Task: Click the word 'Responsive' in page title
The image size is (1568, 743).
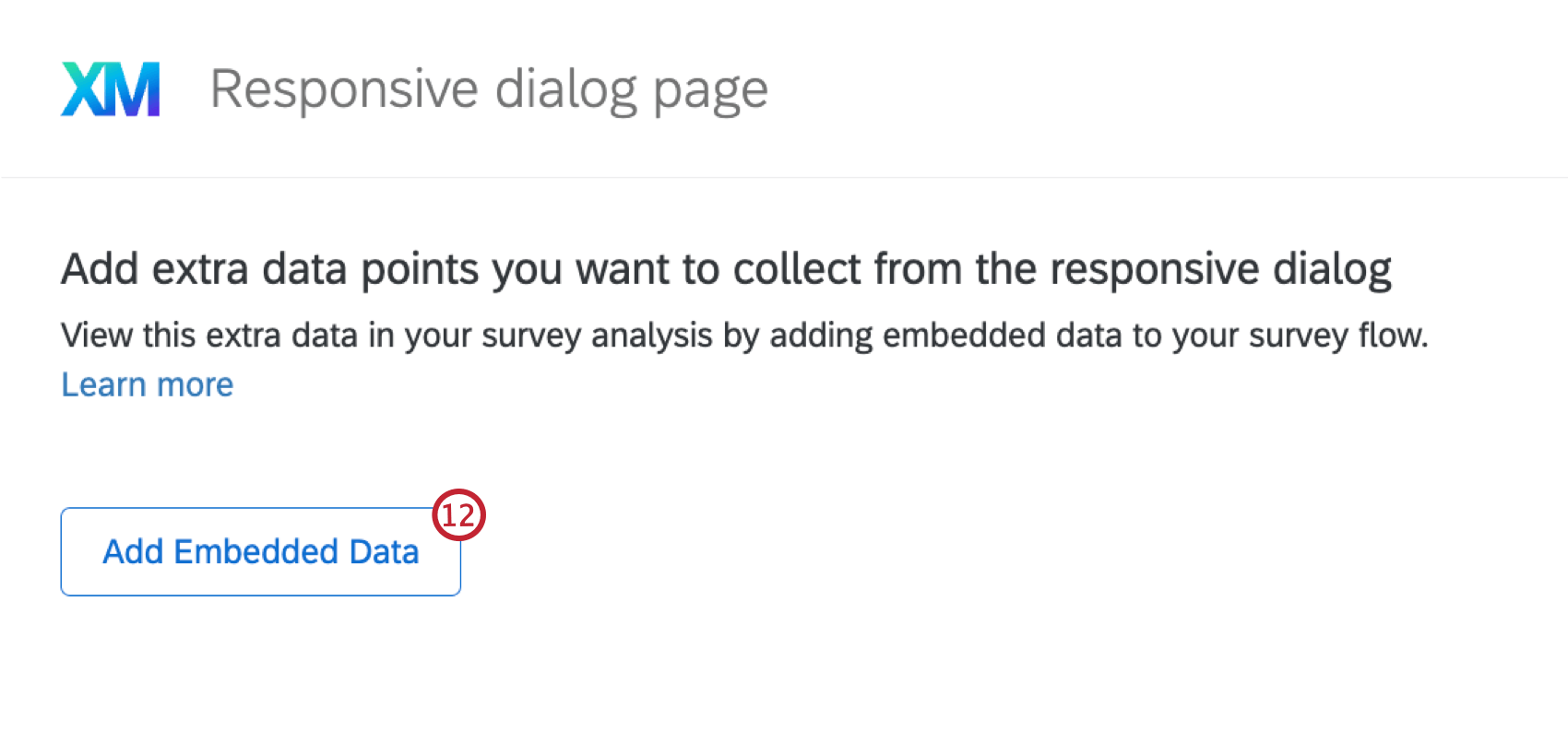Action: pyautogui.click(x=345, y=89)
